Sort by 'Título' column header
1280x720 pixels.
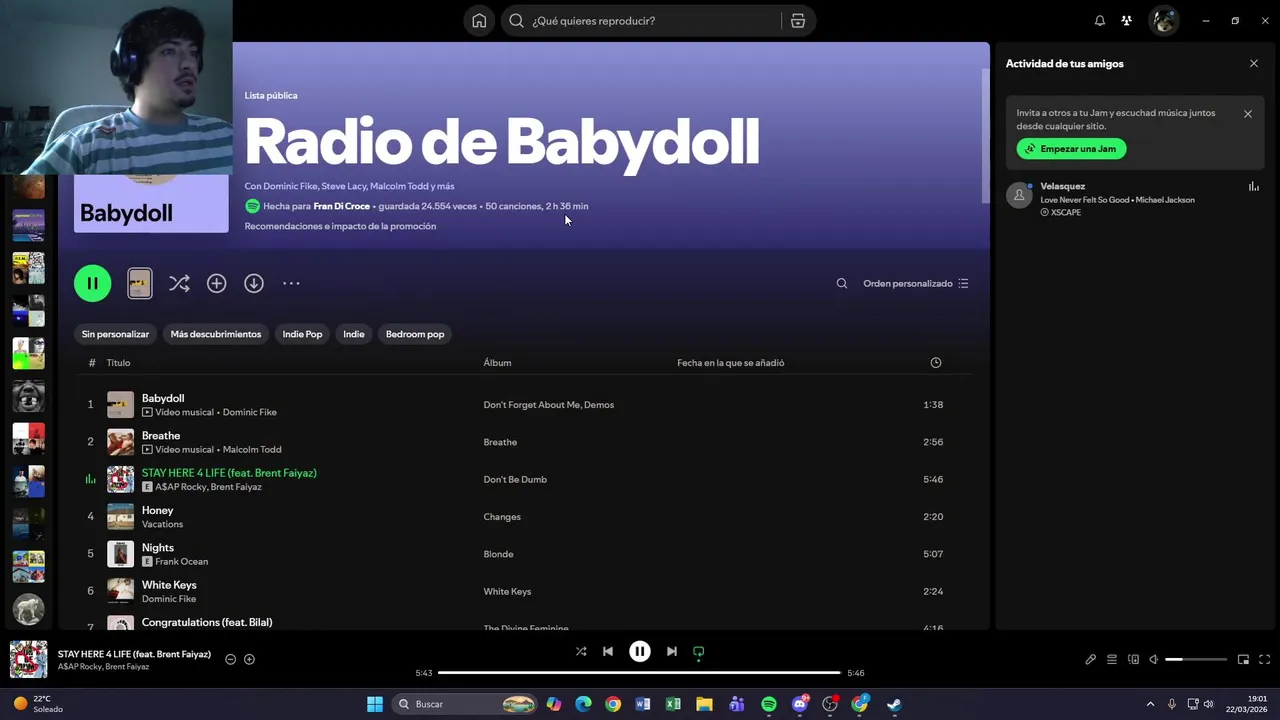coord(118,363)
